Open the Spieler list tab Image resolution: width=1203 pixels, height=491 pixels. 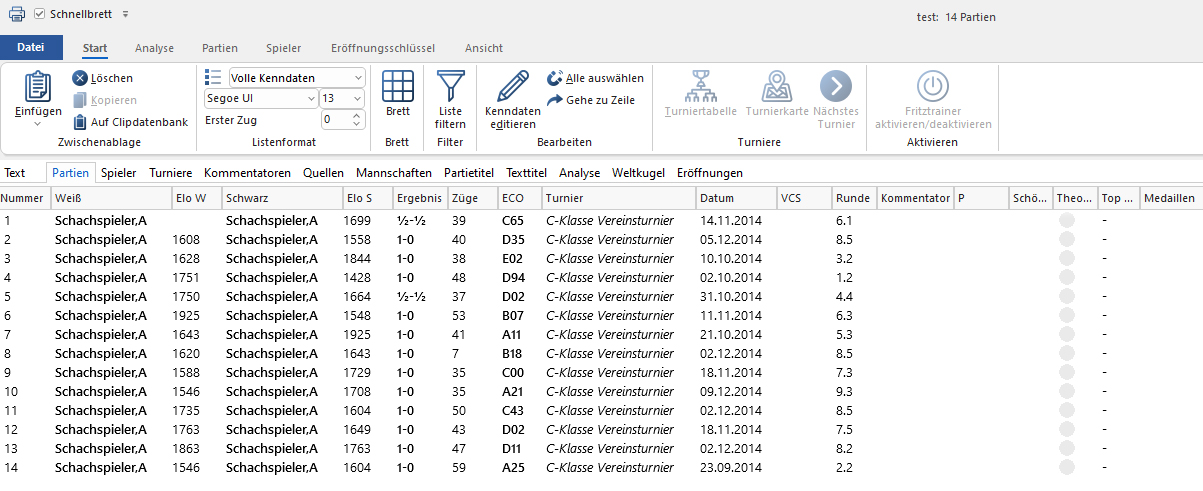(x=119, y=173)
